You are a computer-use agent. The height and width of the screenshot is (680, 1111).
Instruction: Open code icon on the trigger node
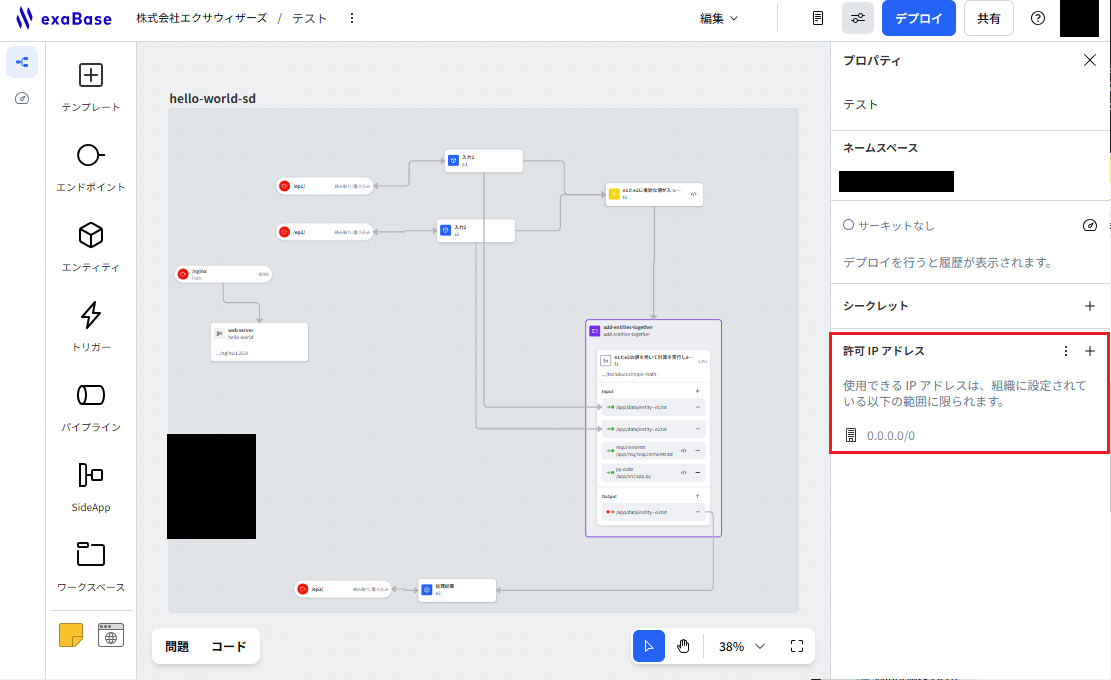tap(694, 194)
